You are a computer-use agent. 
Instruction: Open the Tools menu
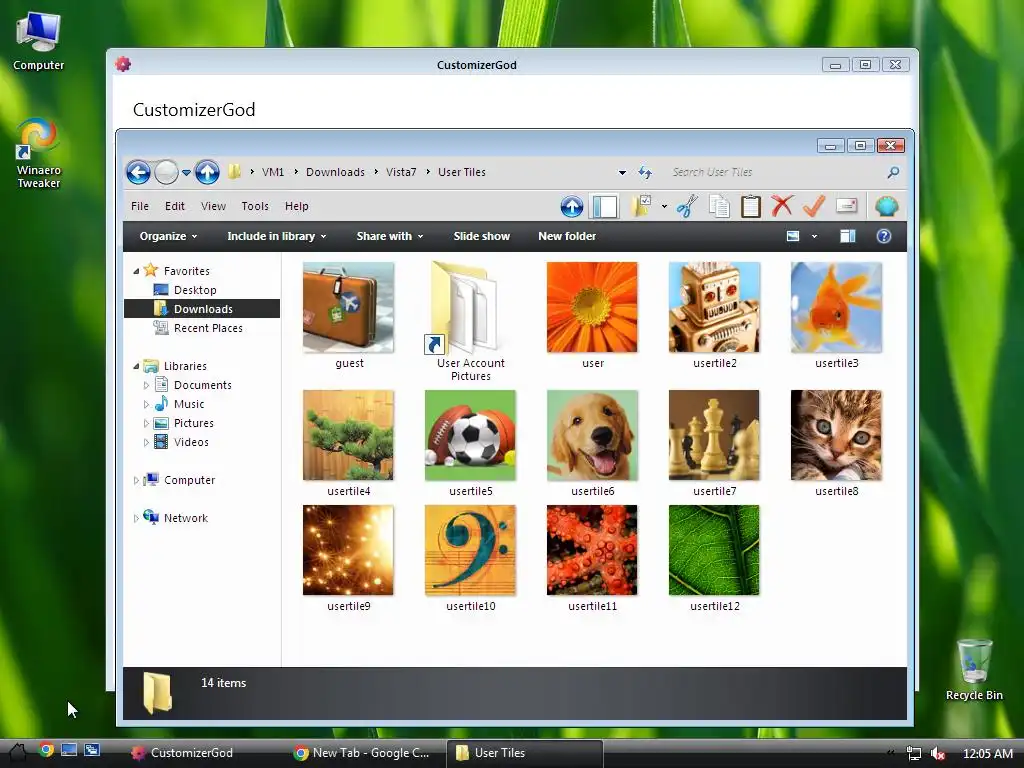click(x=255, y=206)
